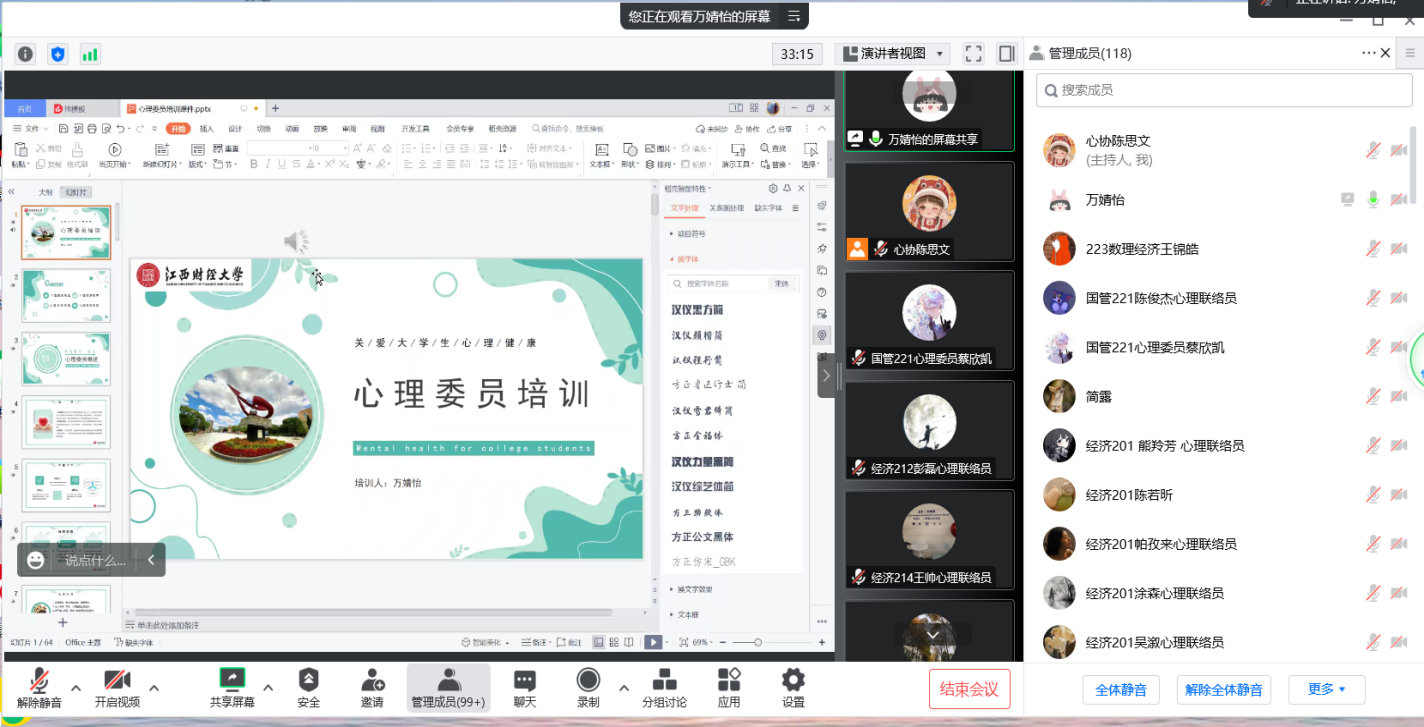Image resolution: width=1424 pixels, height=727 pixels.
Task: Click the red 结束会议 button
Action: [969, 689]
